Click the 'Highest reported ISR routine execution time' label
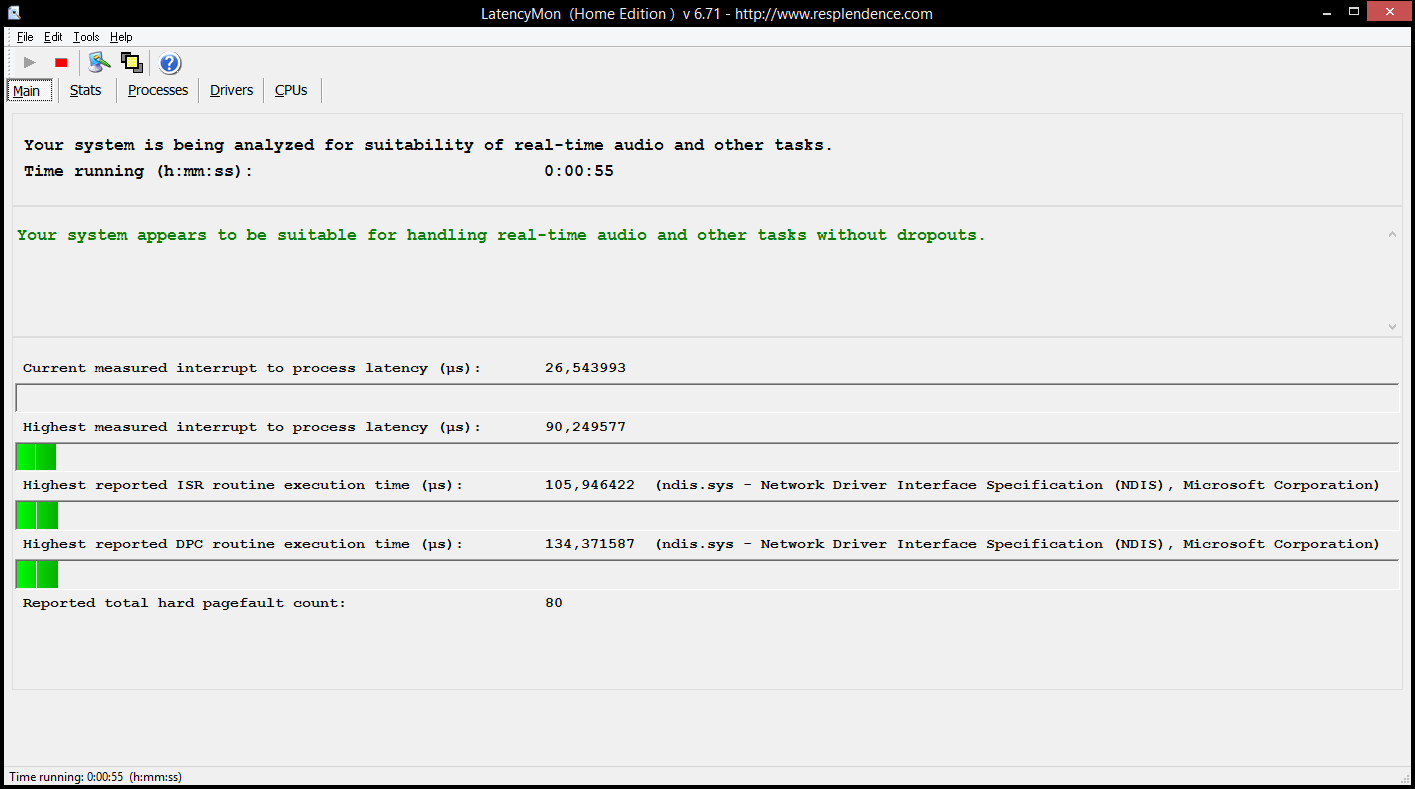This screenshot has height=789, width=1415. (243, 485)
